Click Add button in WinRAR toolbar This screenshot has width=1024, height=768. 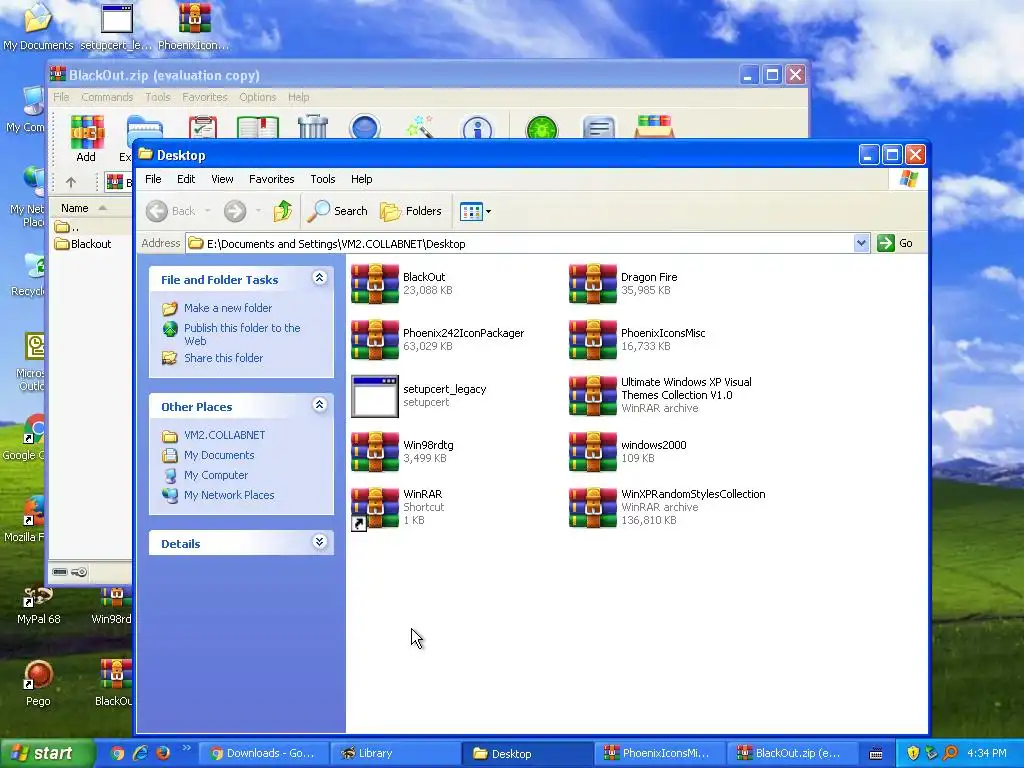[86, 138]
